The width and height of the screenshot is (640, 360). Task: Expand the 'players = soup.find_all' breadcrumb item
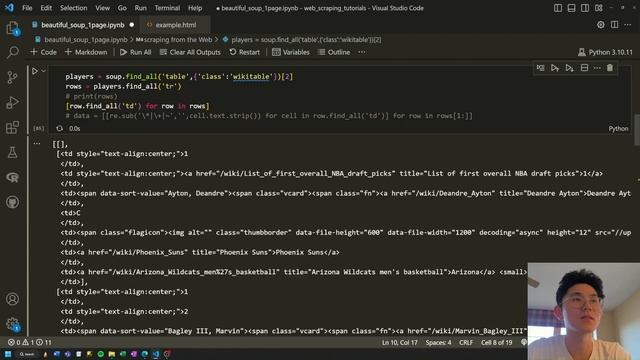point(302,40)
